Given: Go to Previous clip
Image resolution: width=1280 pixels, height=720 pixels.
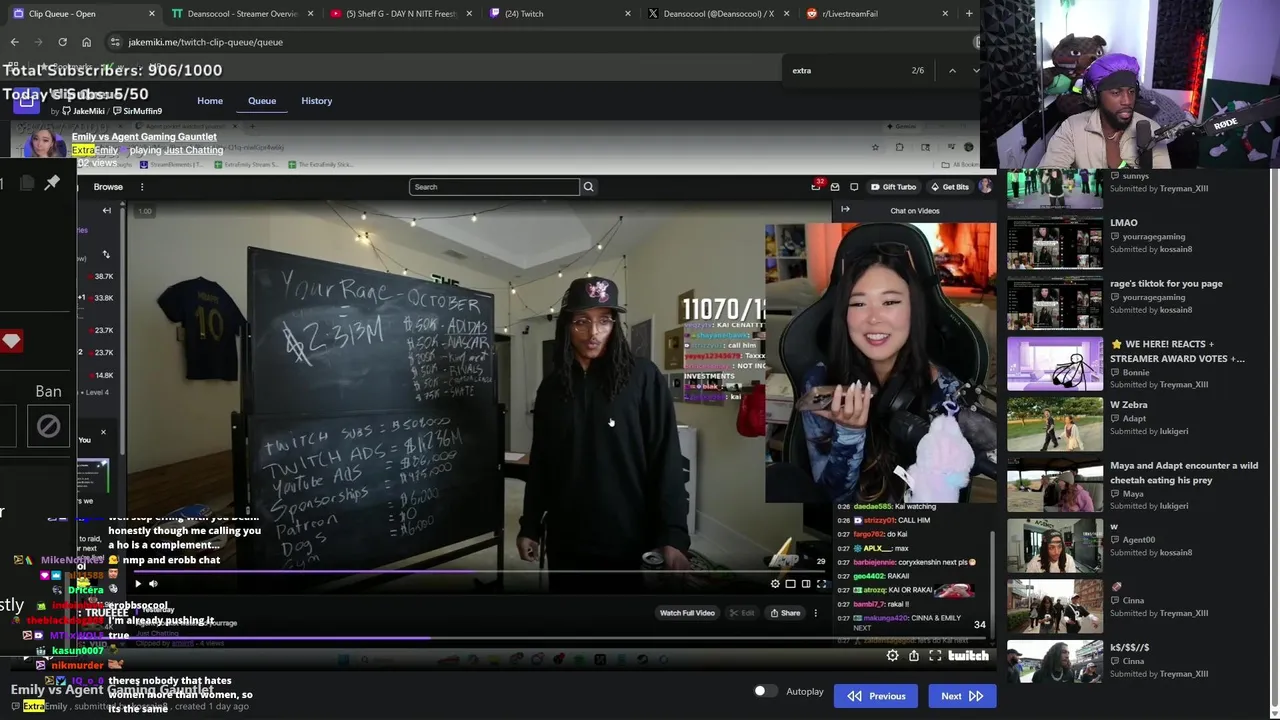Looking at the screenshot, I should [x=876, y=696].
